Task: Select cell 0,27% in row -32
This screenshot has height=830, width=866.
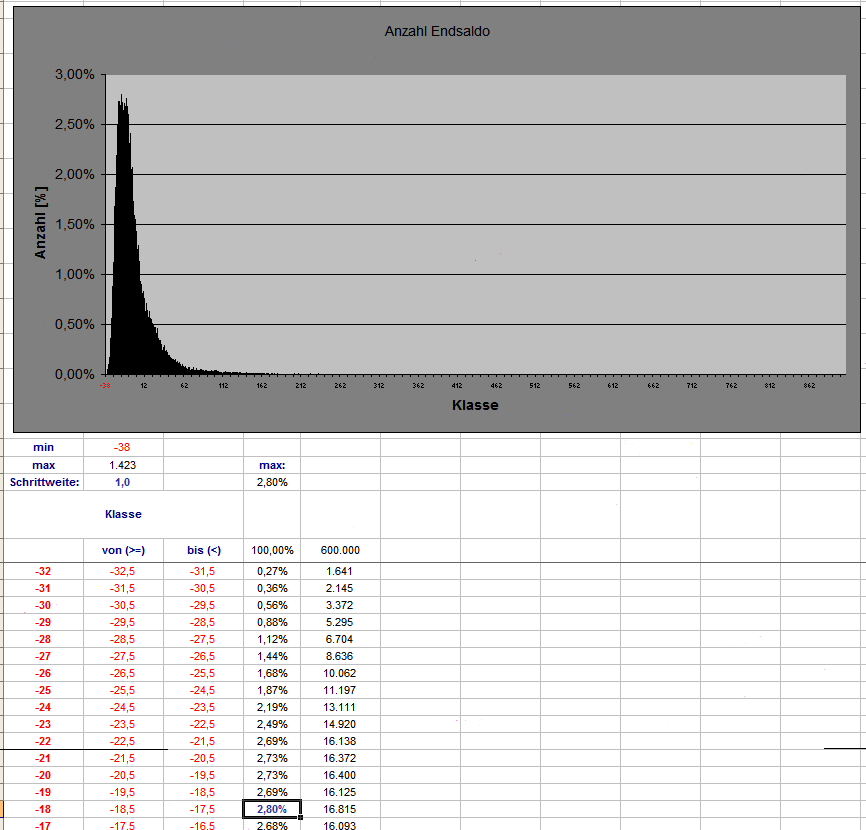Action: pyautogui.click(x=272, y=571)
